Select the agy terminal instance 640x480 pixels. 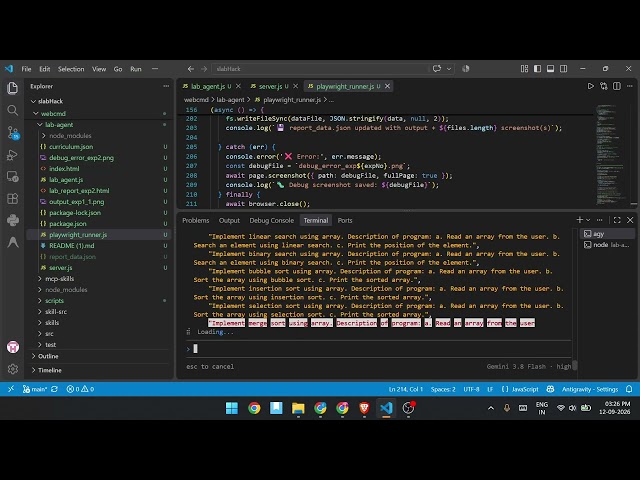point(607,234)
